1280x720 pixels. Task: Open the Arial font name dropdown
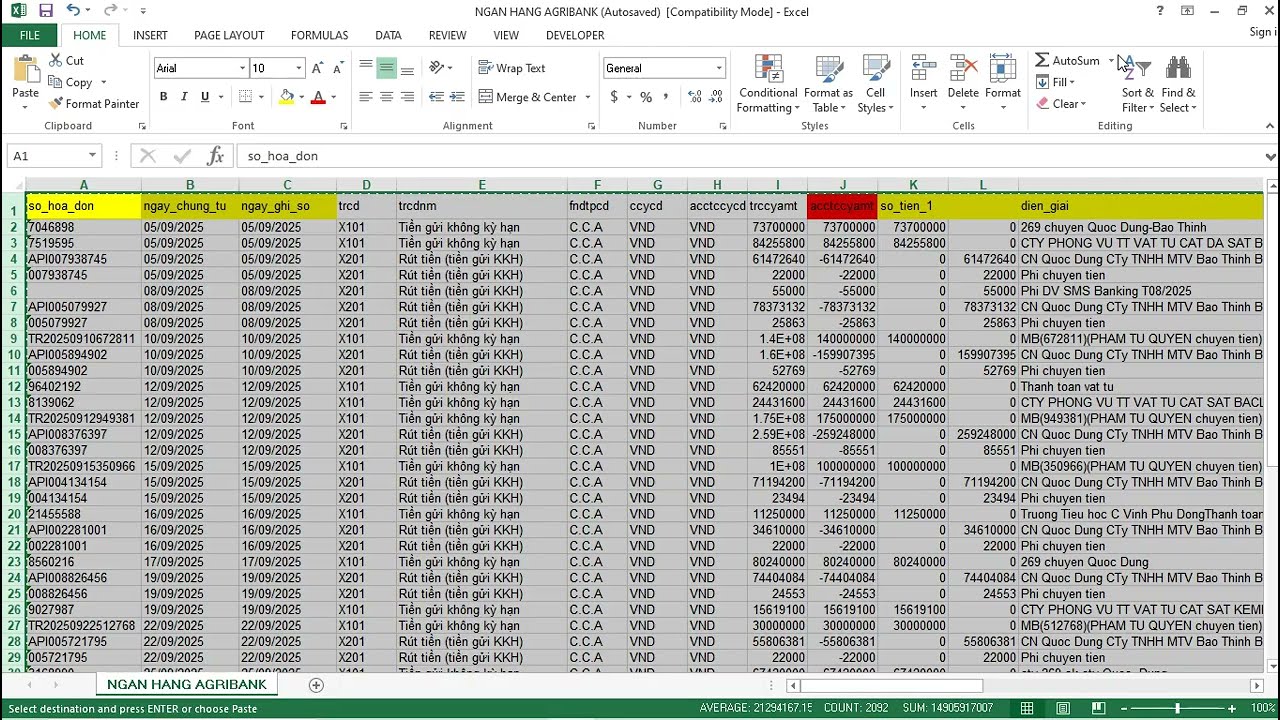(x=242, y=68)
